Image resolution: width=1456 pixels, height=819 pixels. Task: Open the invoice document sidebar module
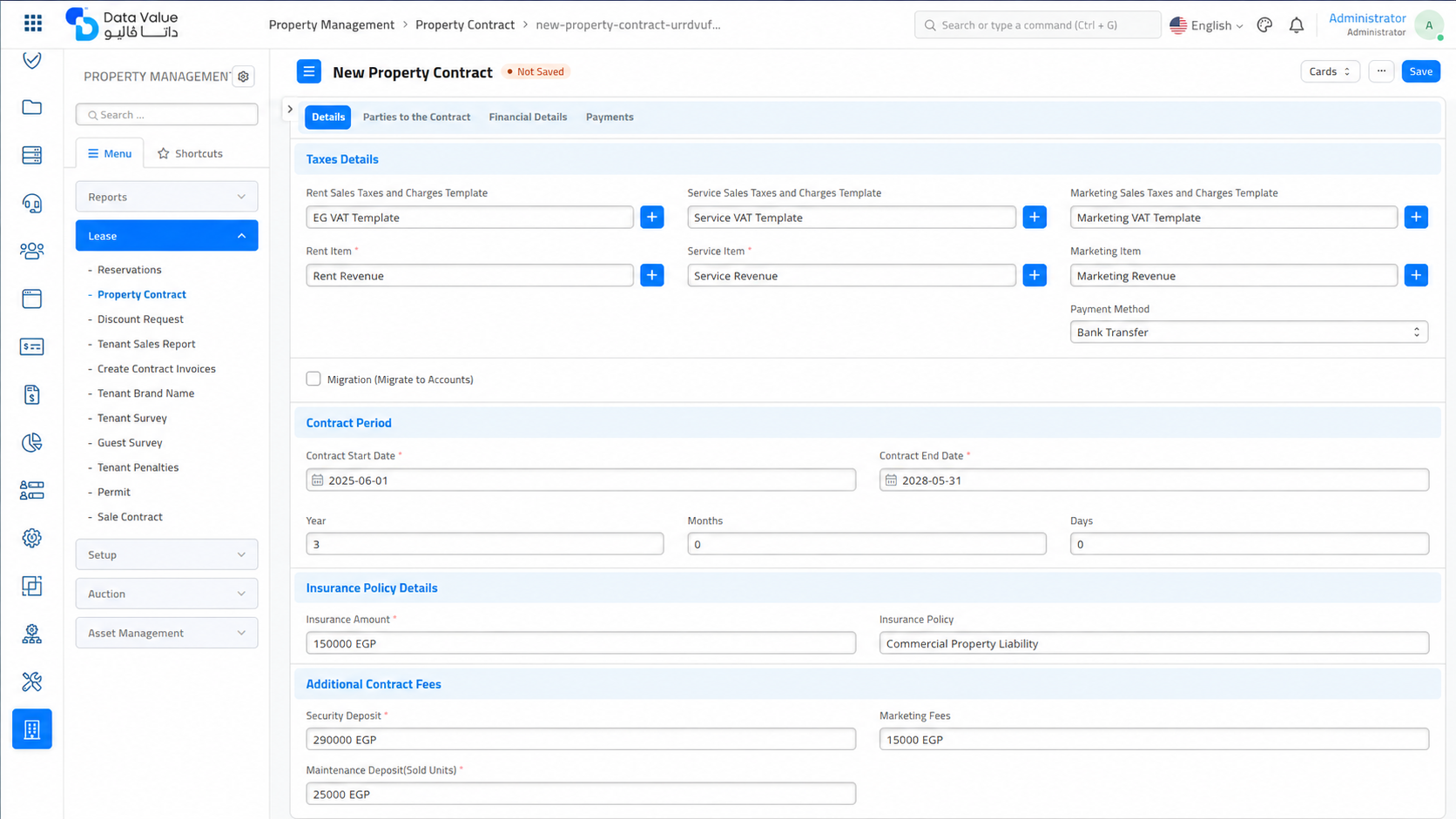32,394
